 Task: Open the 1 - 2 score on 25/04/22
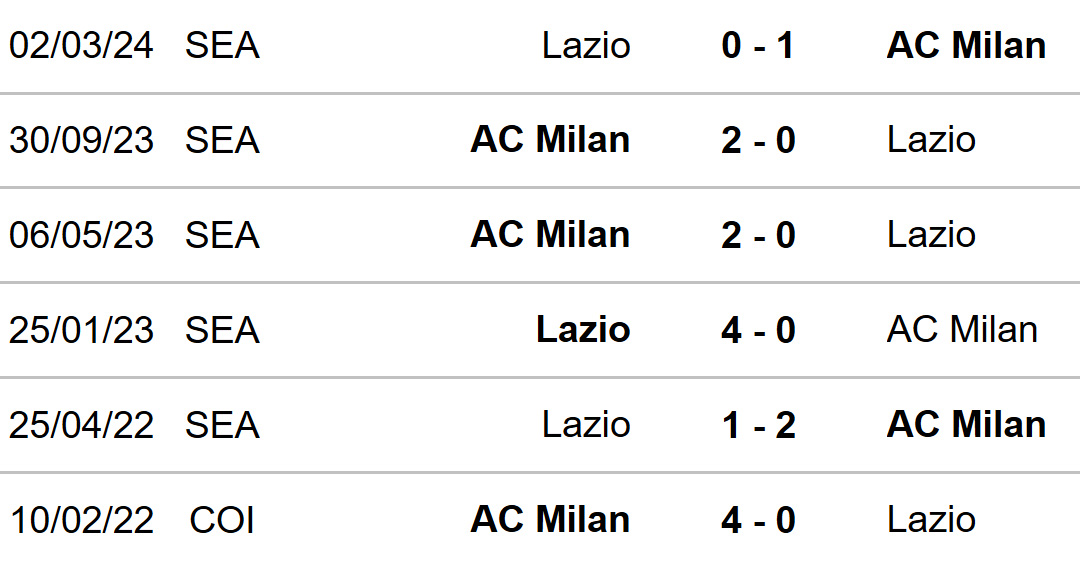click(x=758, y=425)
